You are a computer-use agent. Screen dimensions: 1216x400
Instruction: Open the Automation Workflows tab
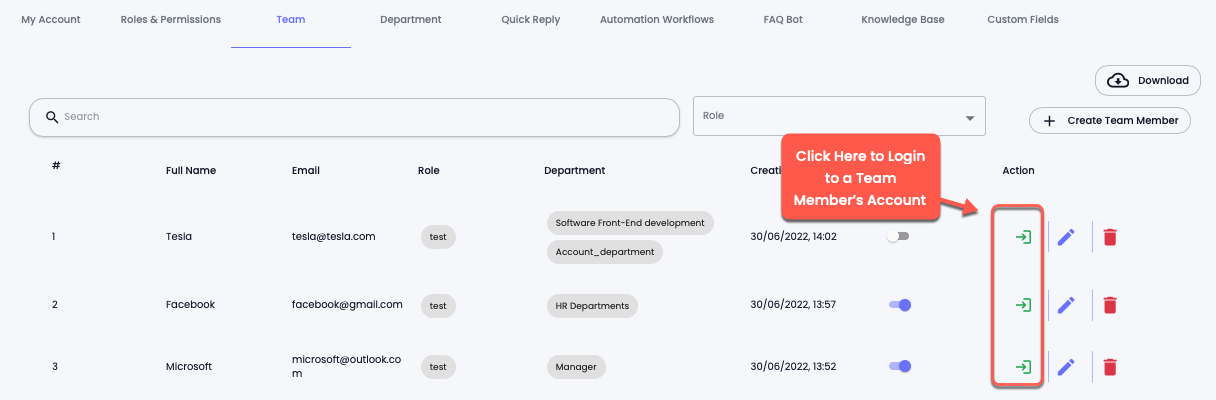click(657, 20)
